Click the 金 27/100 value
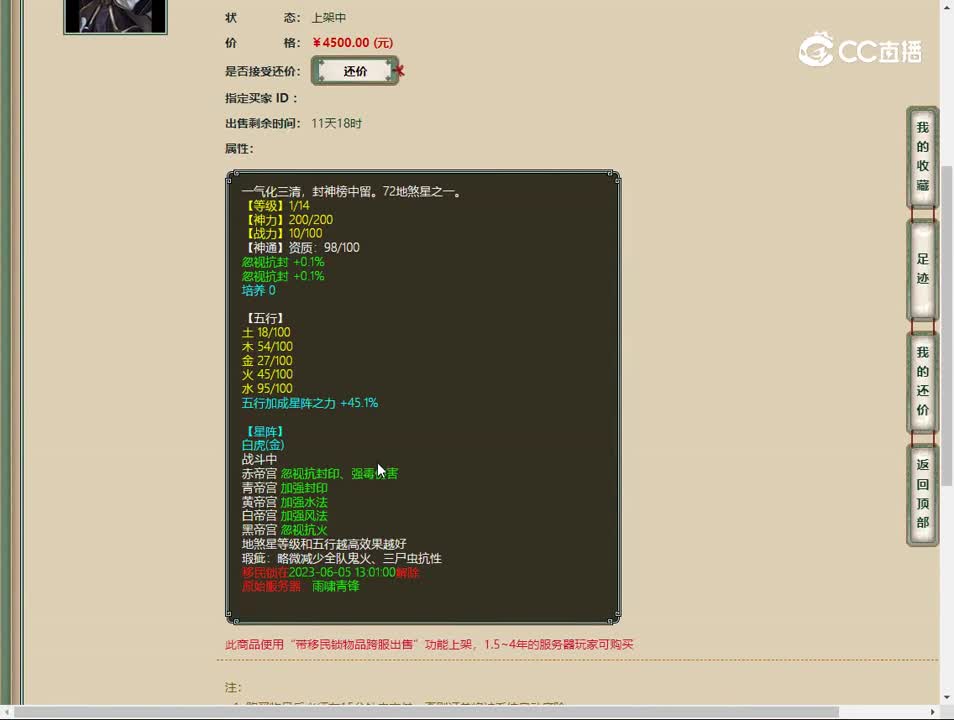Viewport: 954px width, 720px height. (267, 360)
